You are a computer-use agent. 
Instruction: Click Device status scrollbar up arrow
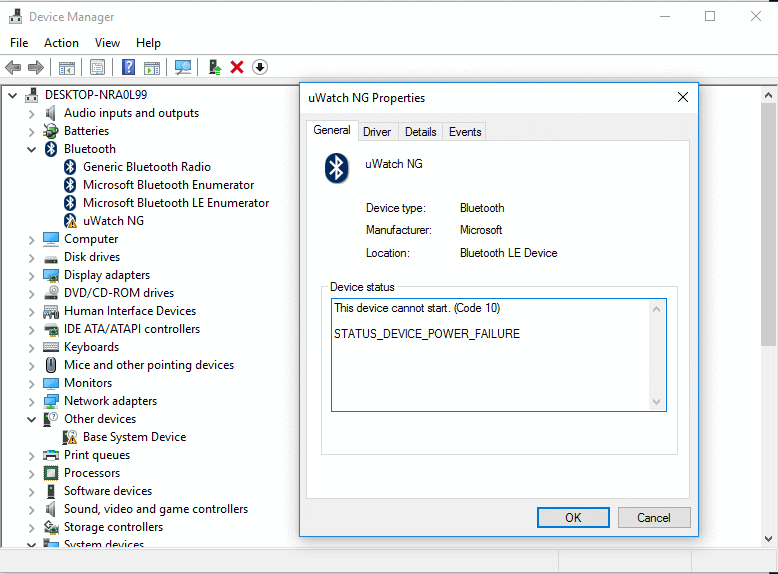(x=656, y=309)
